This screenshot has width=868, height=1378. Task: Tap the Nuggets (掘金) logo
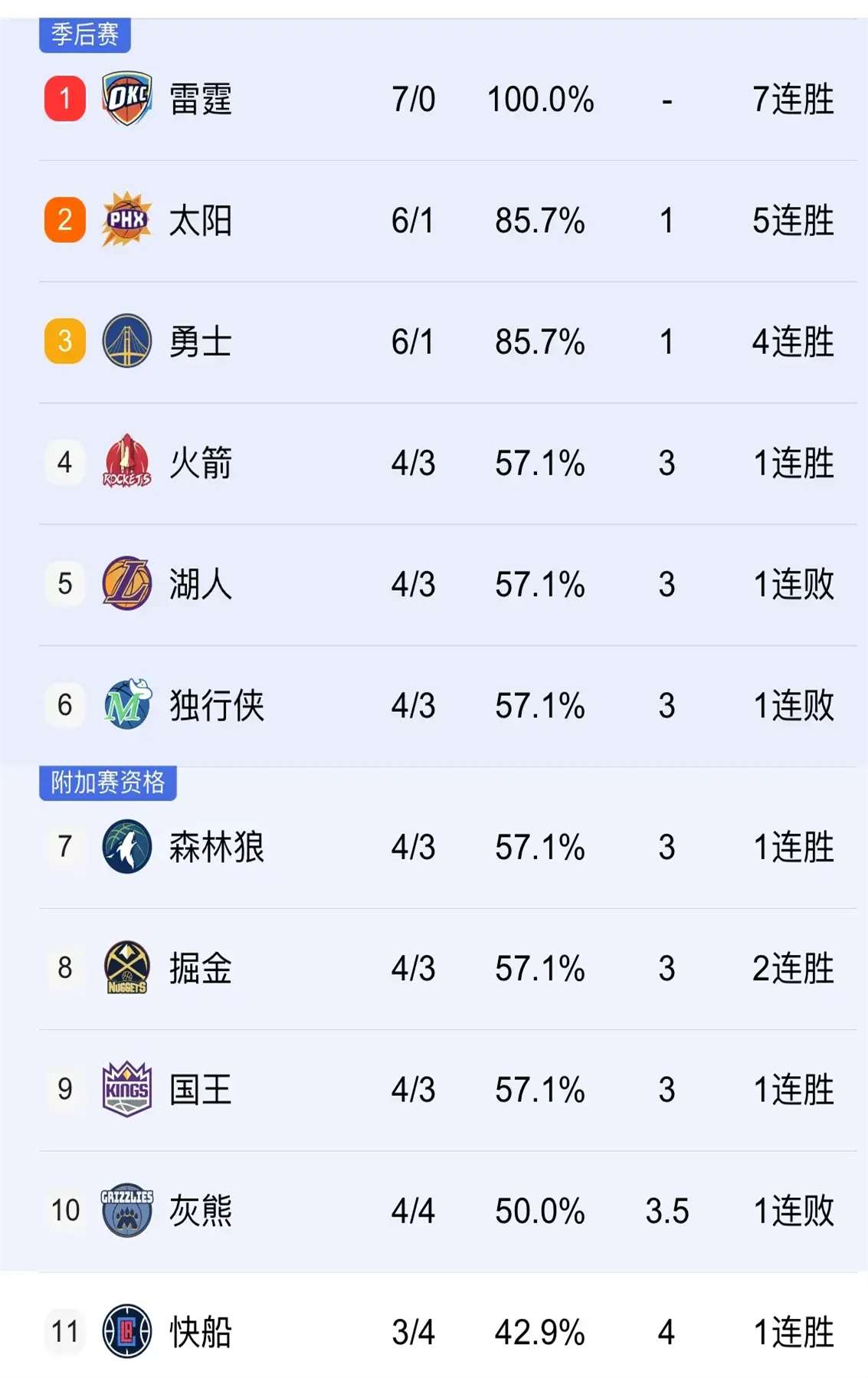pyautogui.click(x=127, y=968)
